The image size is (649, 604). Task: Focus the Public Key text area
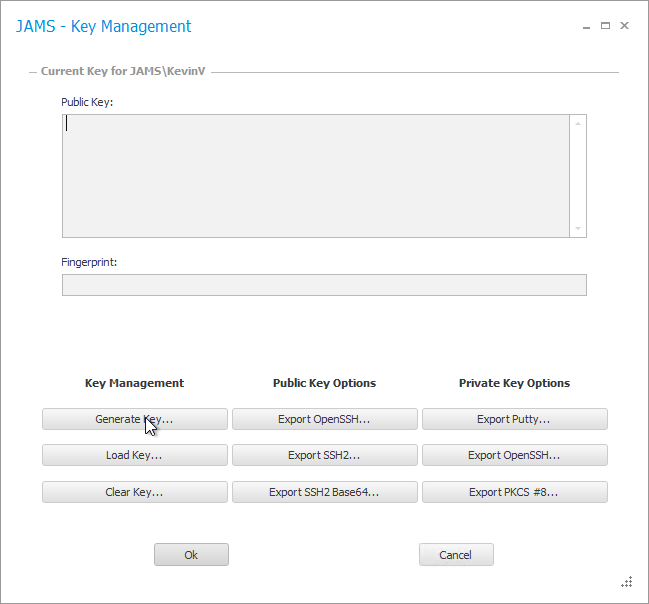(x=316, y=176)
